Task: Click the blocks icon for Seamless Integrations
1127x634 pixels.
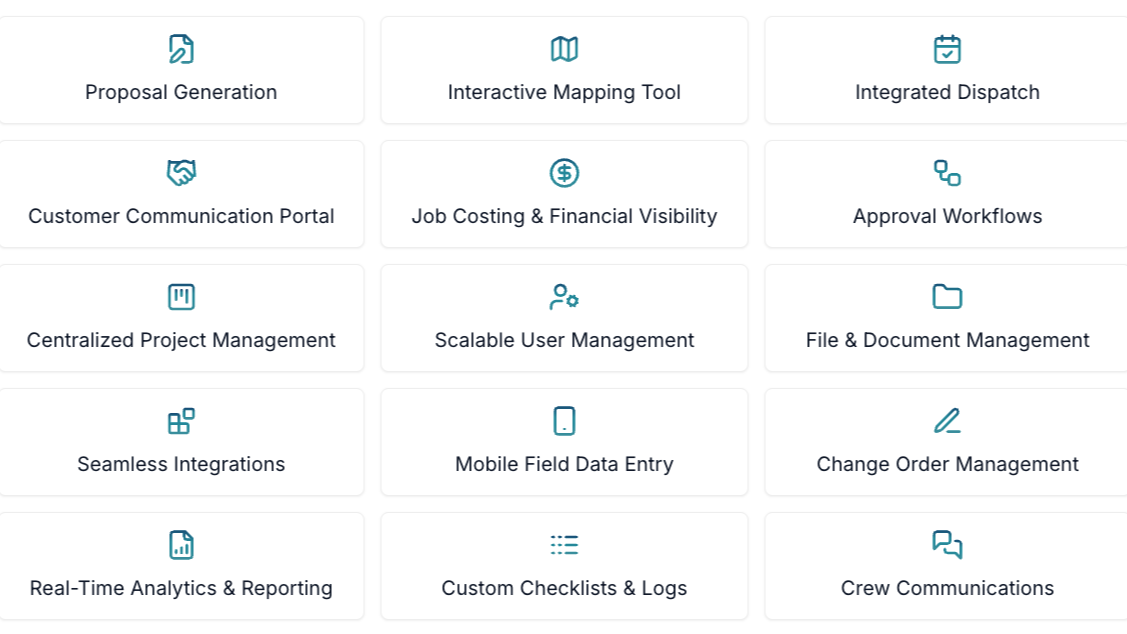Action: 181,421
